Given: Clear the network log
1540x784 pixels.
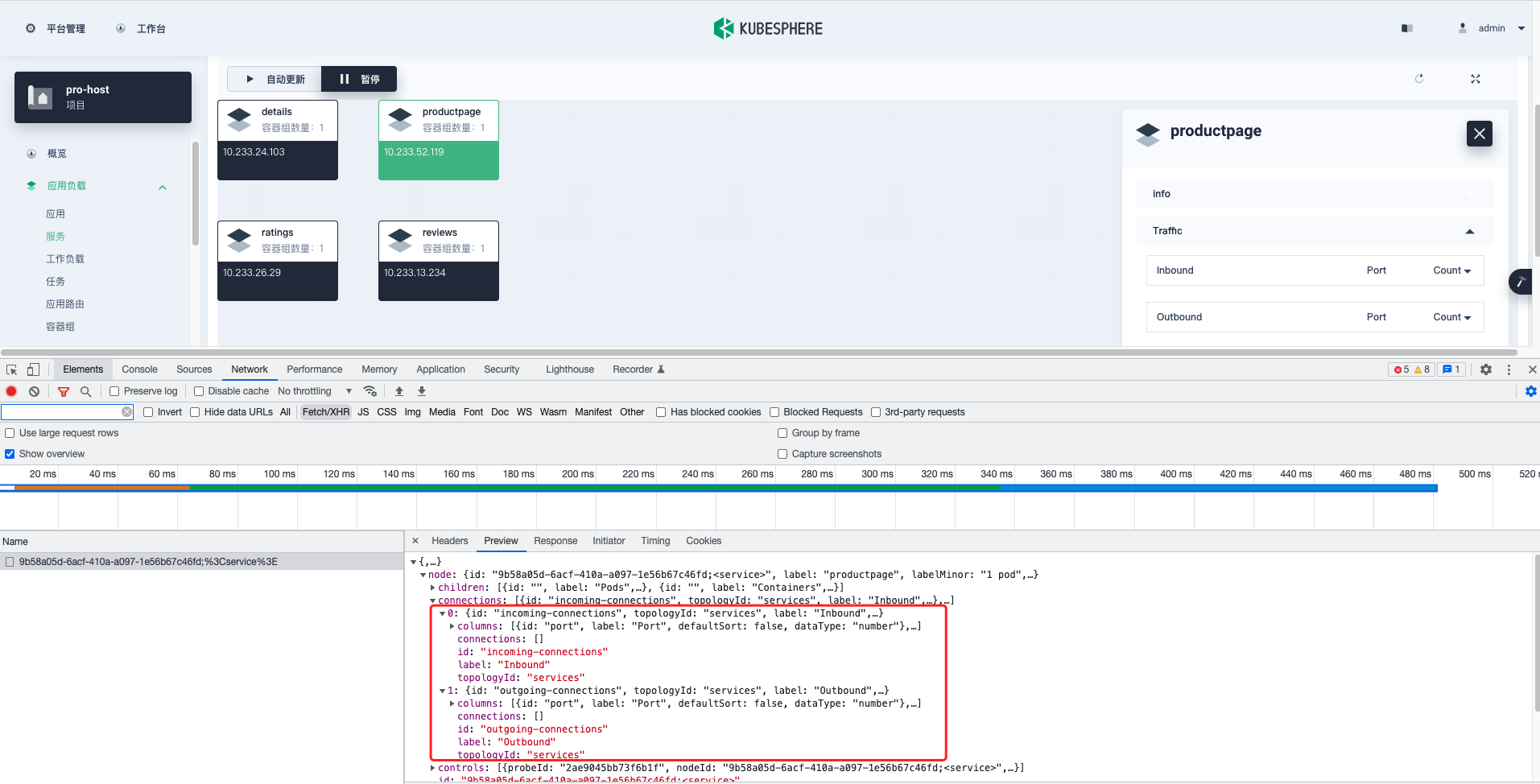Looking at the screenshot, I should tap(34, 391).
